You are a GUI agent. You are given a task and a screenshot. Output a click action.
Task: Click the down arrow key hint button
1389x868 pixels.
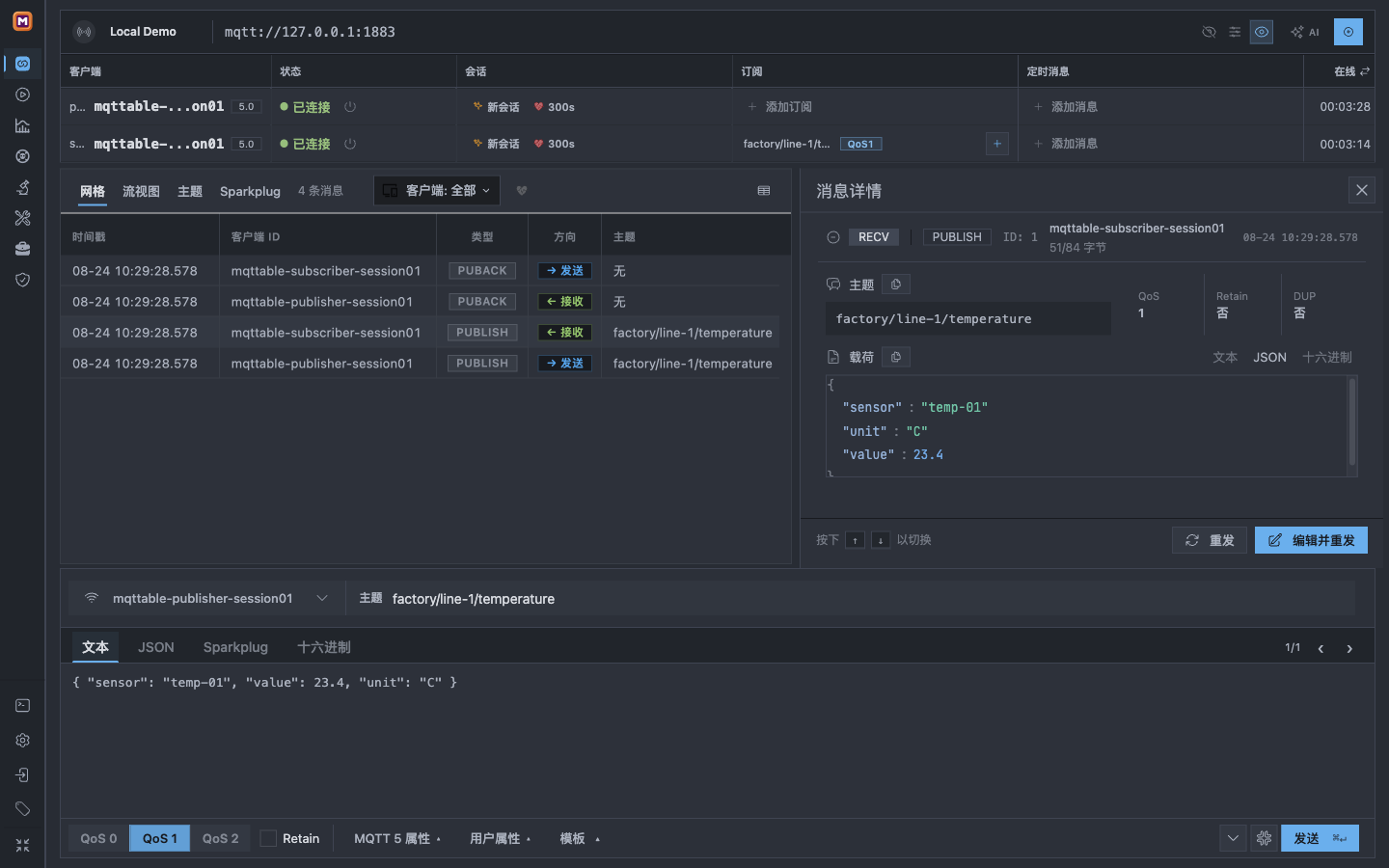[881, 540]
